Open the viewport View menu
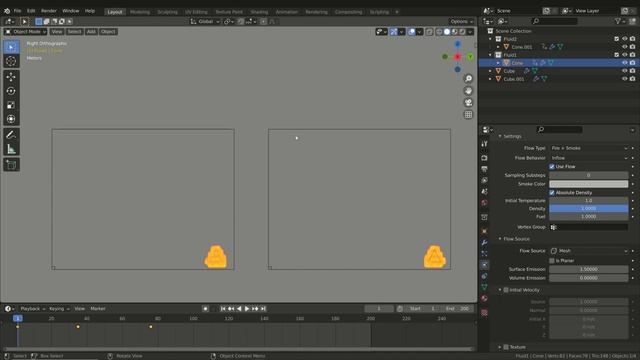640x360 pixels. click(x=57, y=31)
